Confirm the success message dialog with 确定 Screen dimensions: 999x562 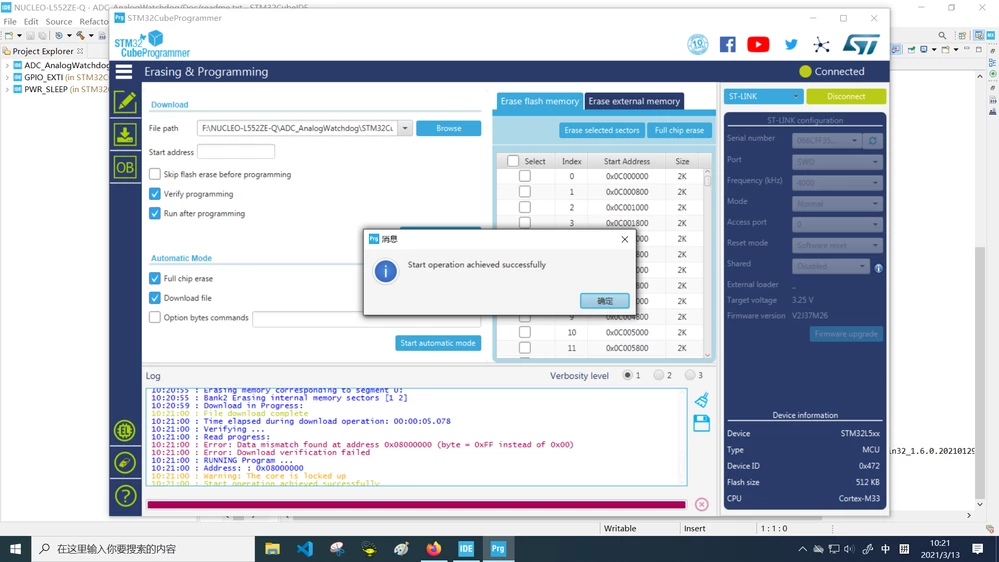point(605,301)
